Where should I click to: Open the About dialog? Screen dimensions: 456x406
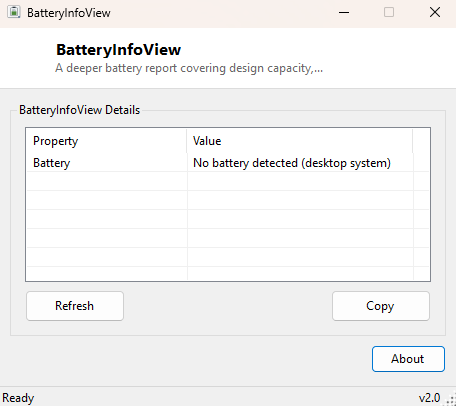[408, 359]
